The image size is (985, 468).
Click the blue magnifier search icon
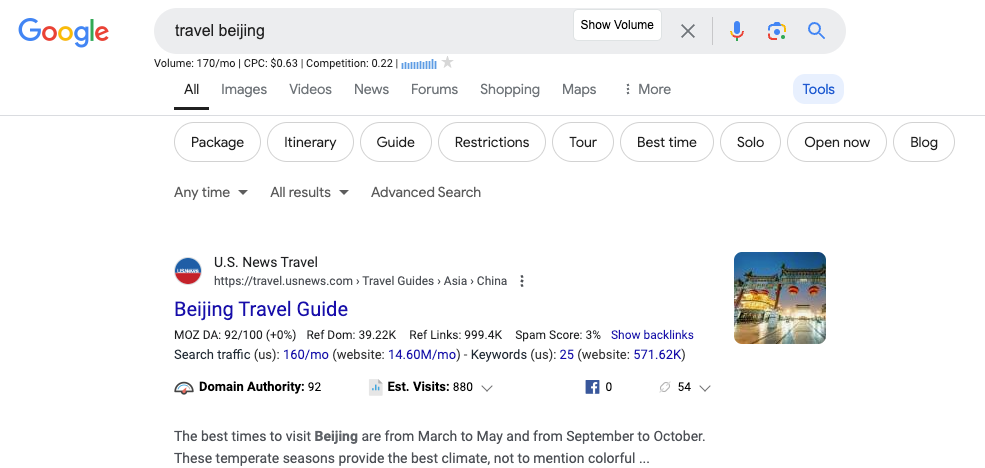click(x=816, y=30)
